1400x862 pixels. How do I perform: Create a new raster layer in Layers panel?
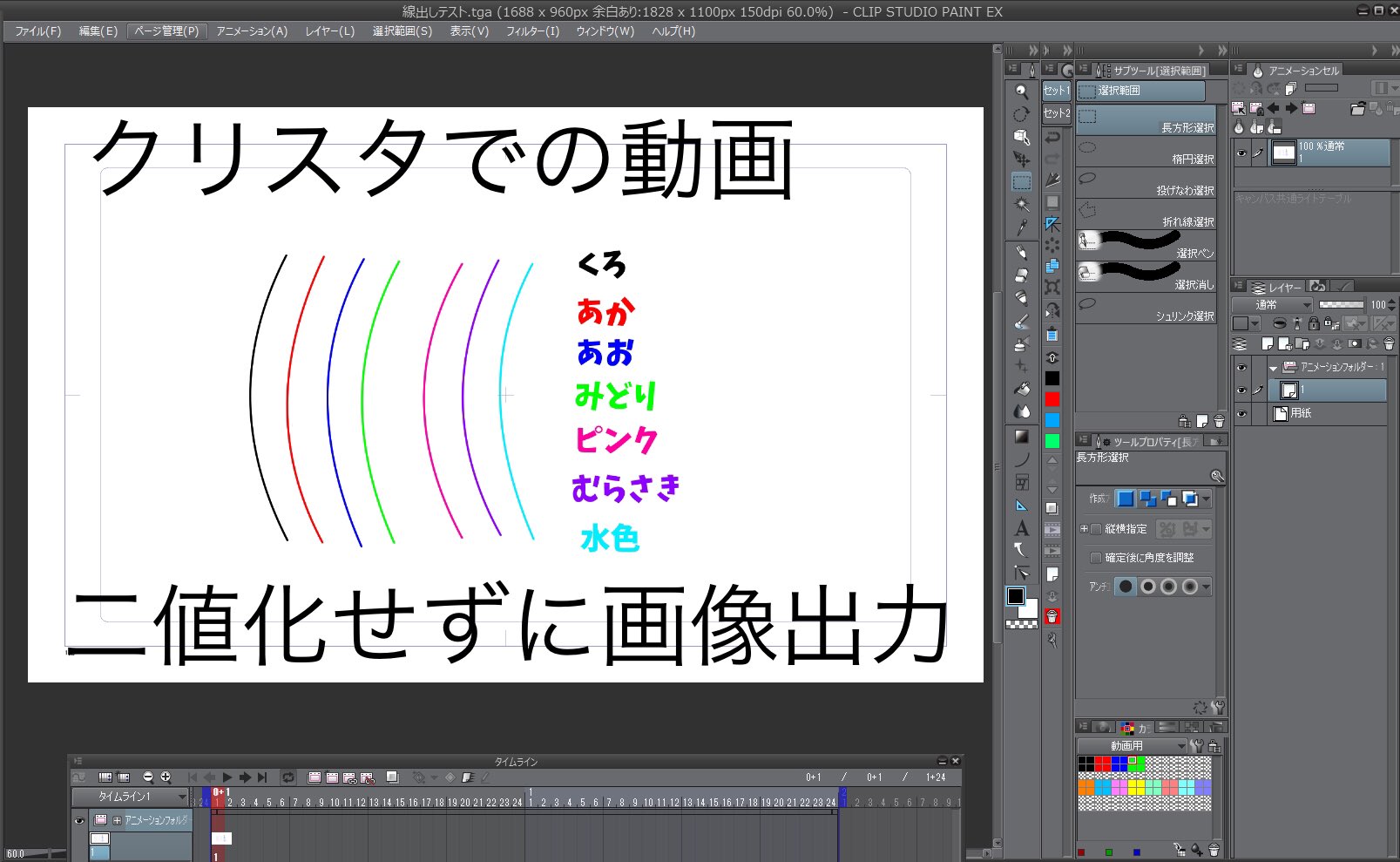point(1267,344)
